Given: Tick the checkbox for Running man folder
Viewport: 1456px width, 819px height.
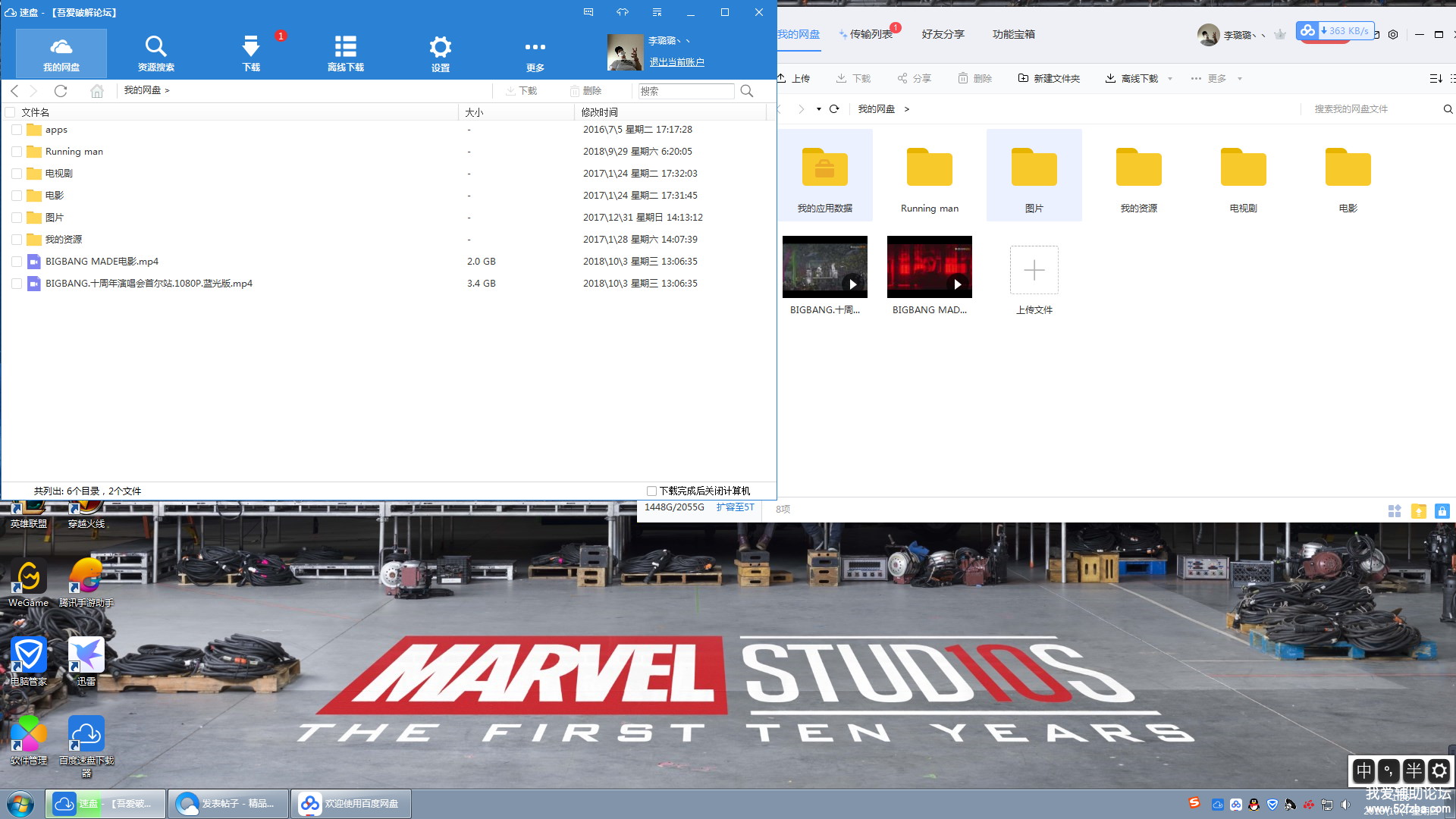Looking at the screenshot, I should (17, 152).
